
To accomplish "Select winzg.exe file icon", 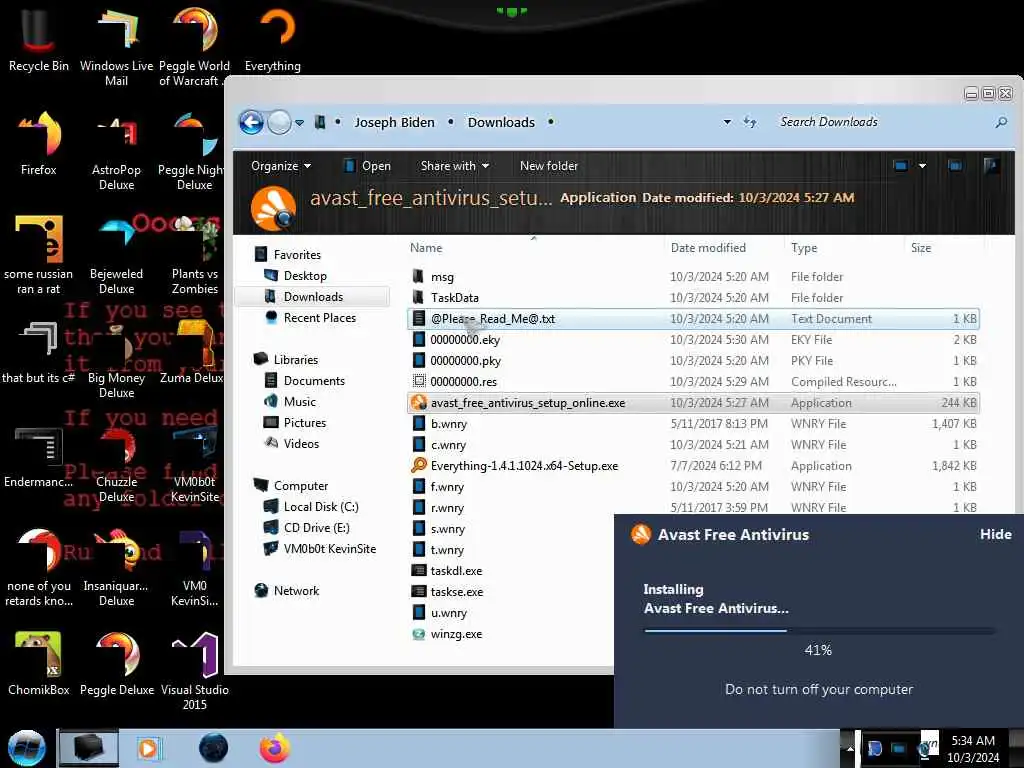I will click(419, 634).
